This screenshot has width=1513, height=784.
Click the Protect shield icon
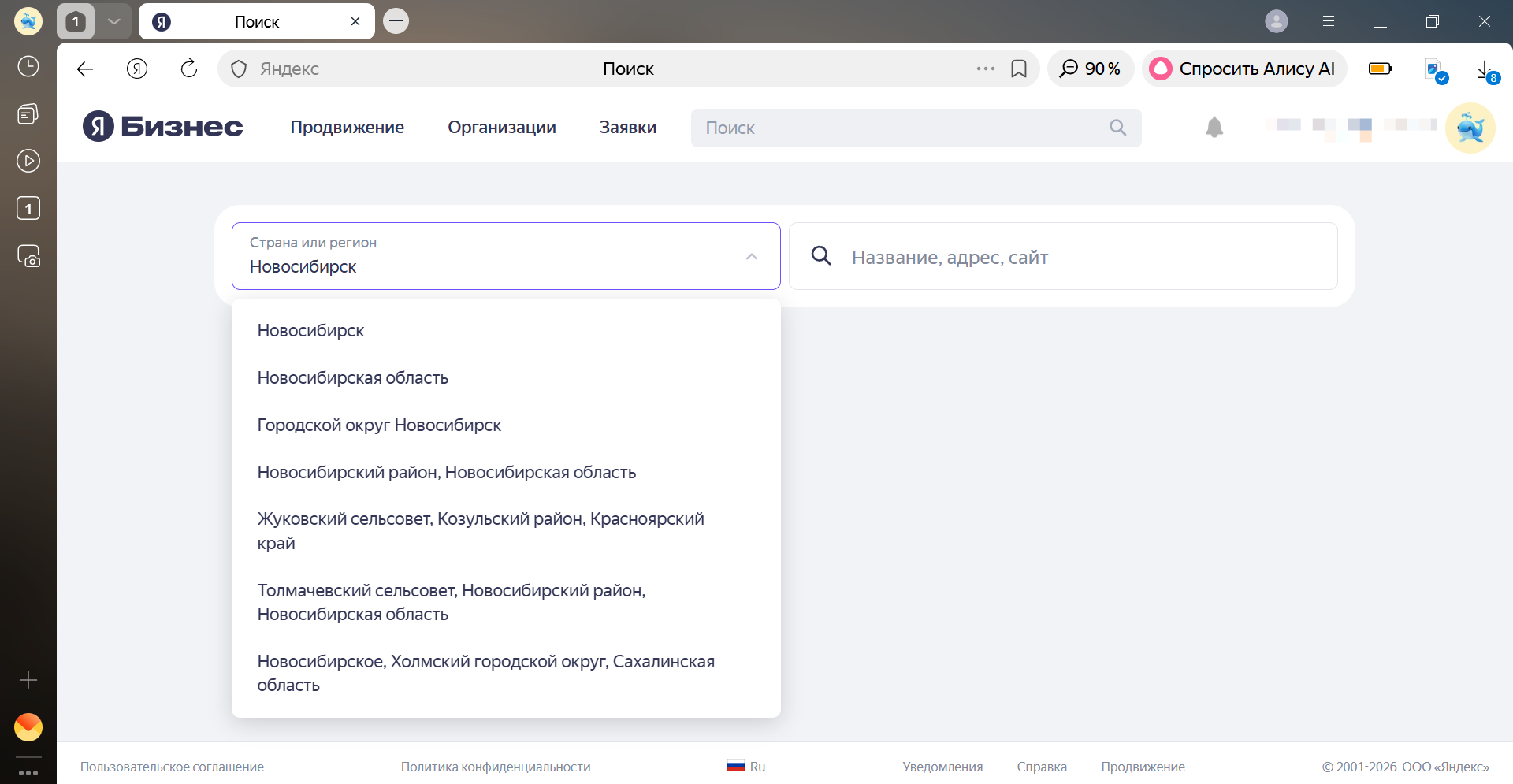pyautogui.click(x=239, y=69)
